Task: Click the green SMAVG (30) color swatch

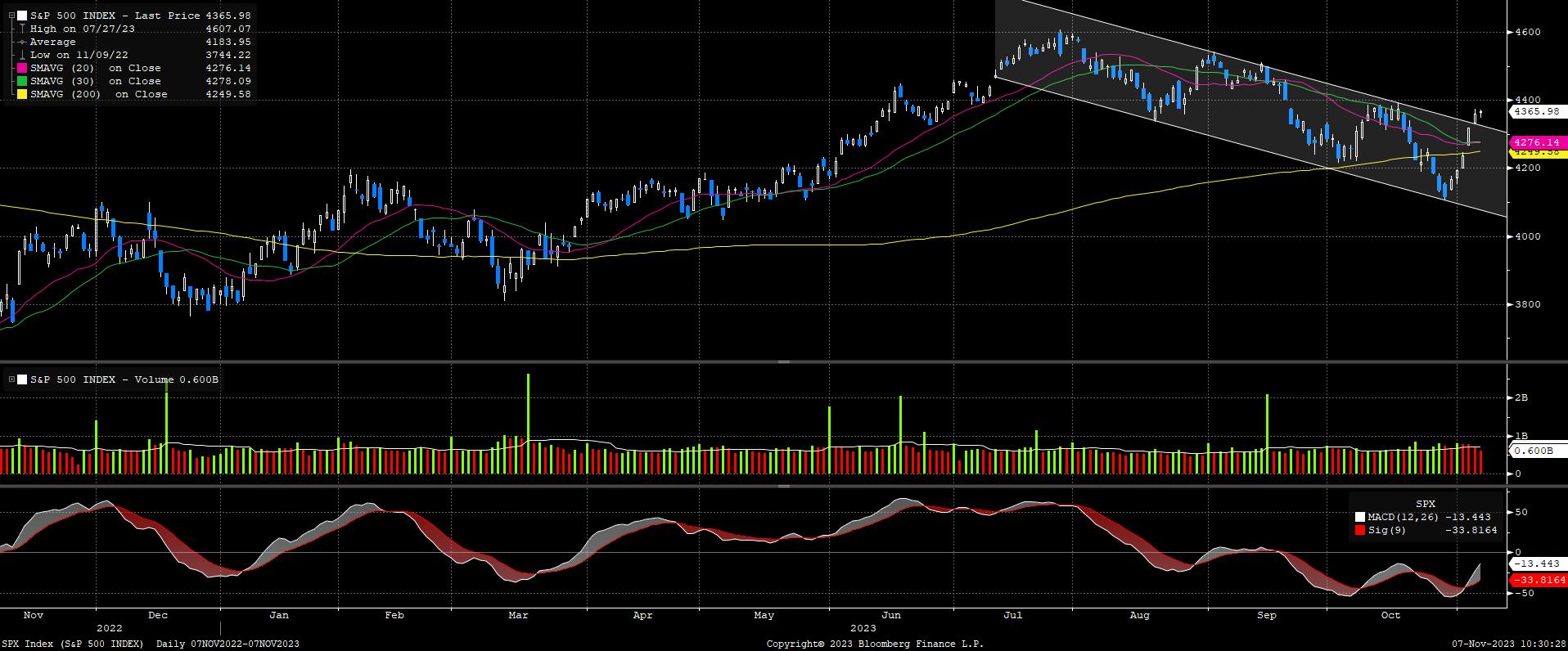Action: pos(21,81)
